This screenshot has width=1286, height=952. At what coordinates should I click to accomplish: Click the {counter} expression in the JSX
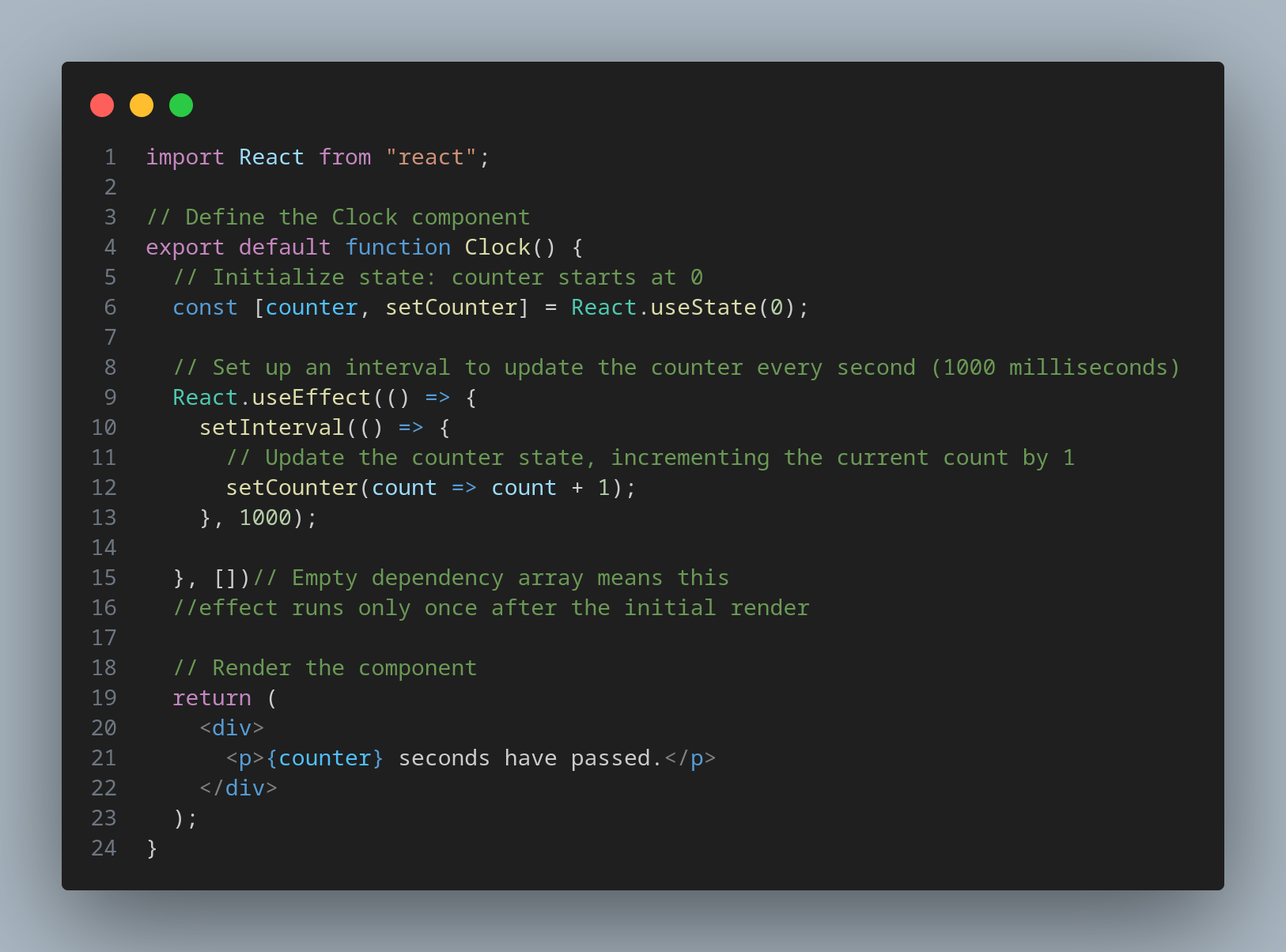coord(324,758)
